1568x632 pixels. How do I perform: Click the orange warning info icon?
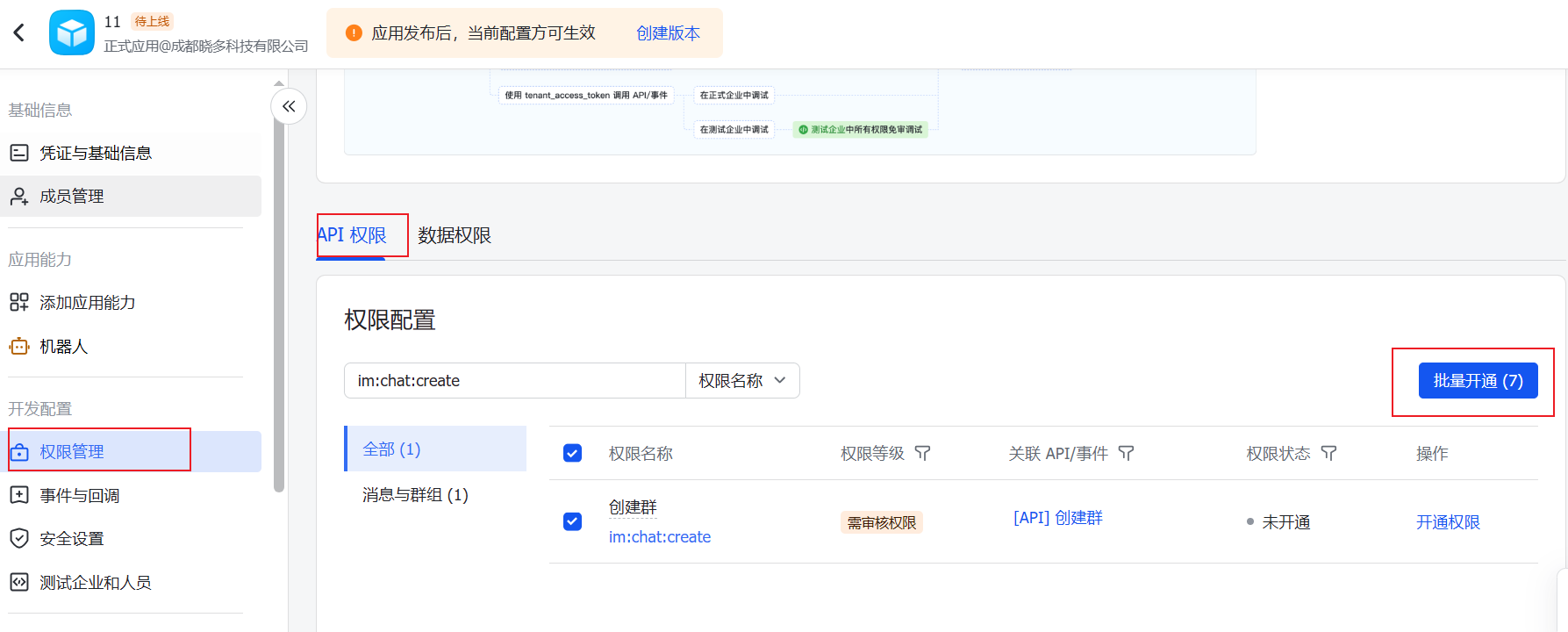click(x=354, y=33)
